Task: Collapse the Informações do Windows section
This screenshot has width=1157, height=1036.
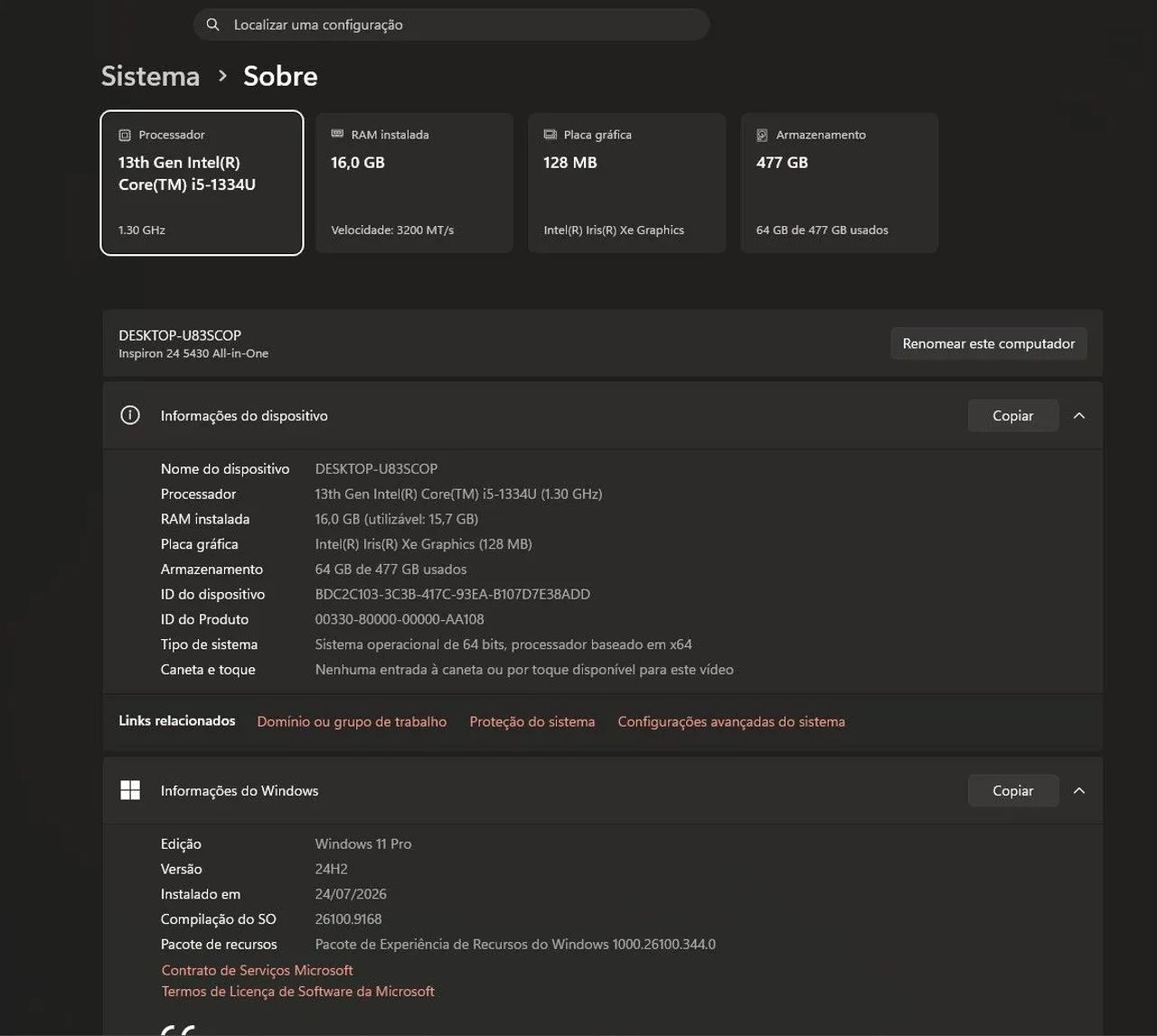Action: tap(1078, 791)
